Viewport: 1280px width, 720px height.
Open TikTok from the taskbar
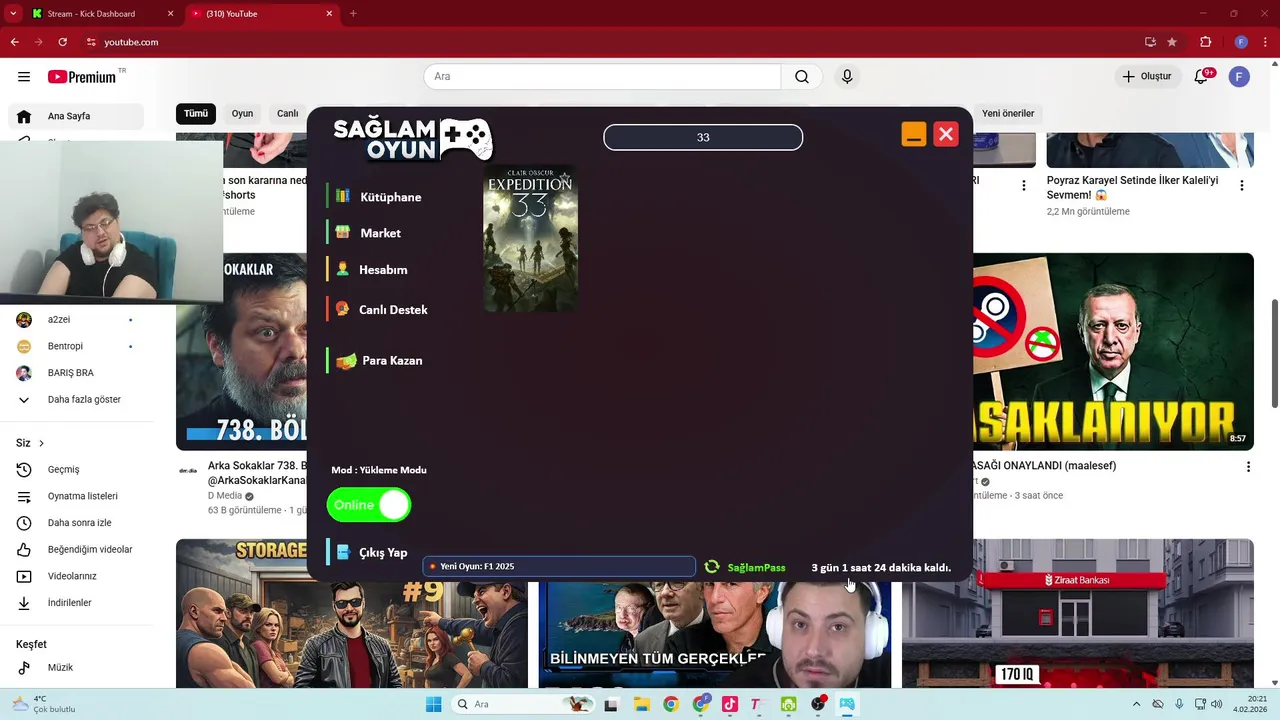[x=729, y=704]
